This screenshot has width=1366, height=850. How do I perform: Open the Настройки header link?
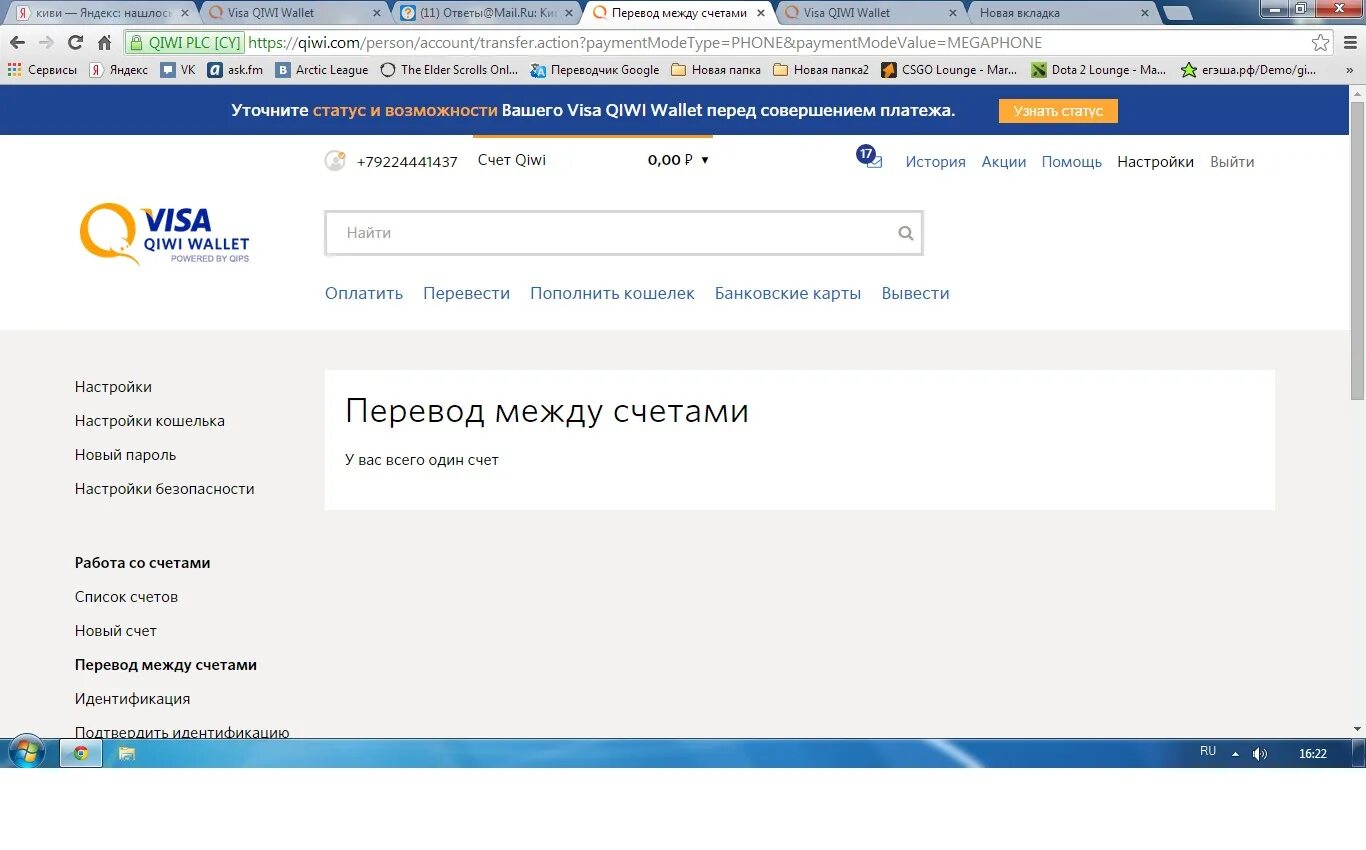(x=1156, y=162)
